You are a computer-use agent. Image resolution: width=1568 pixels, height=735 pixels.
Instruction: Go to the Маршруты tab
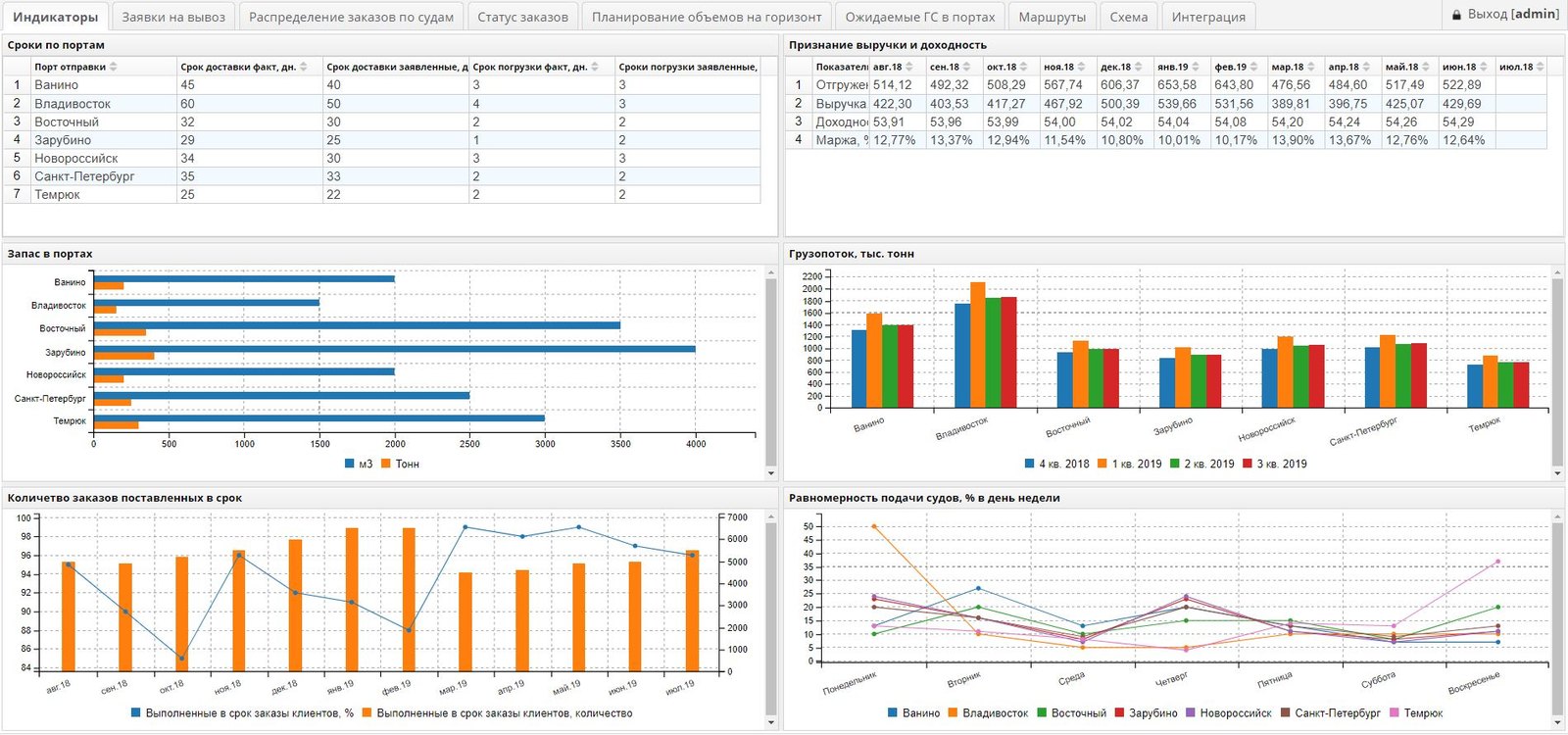[x=1053, y=17]
